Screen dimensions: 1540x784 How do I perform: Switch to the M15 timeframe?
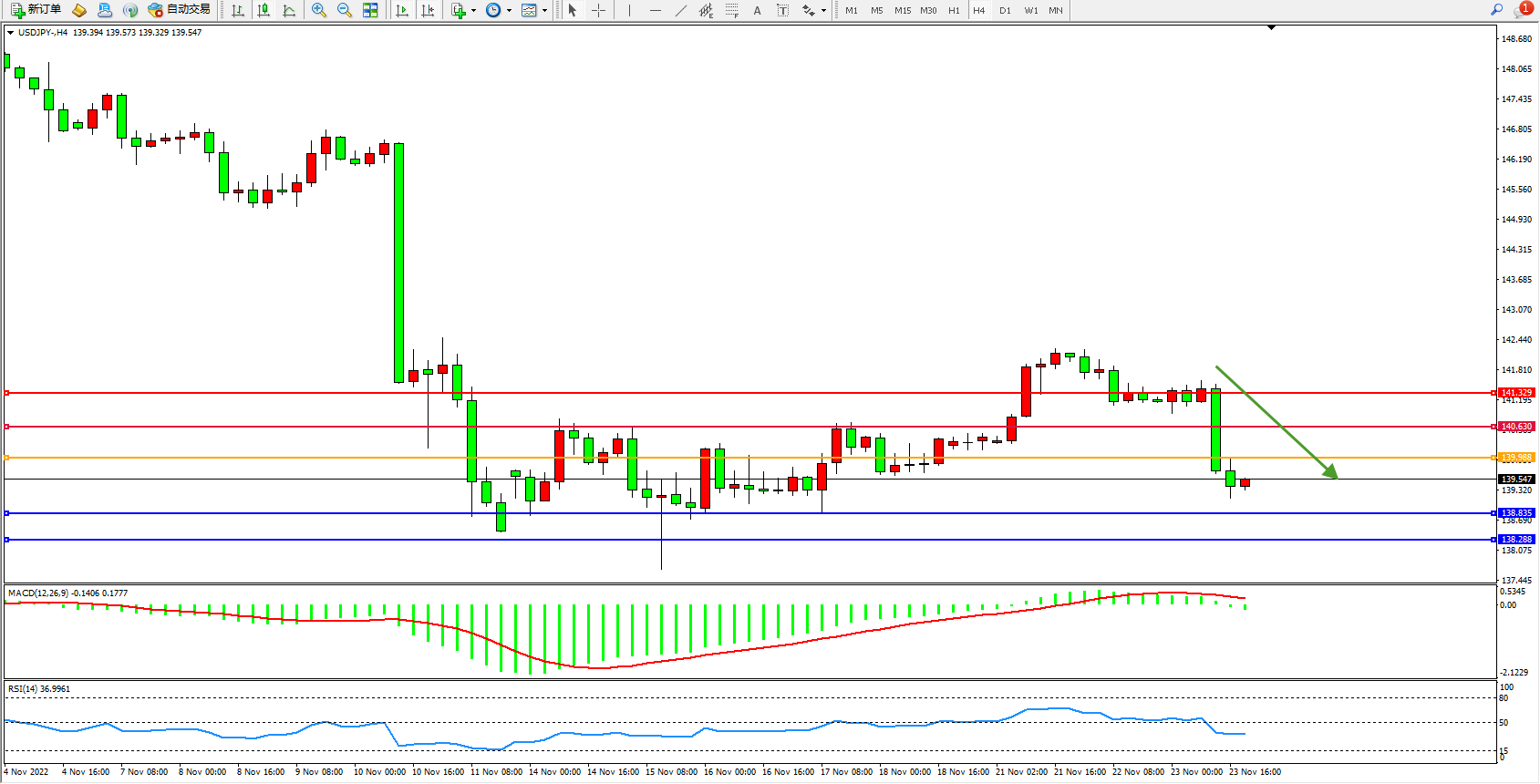[x=902, y=10]
